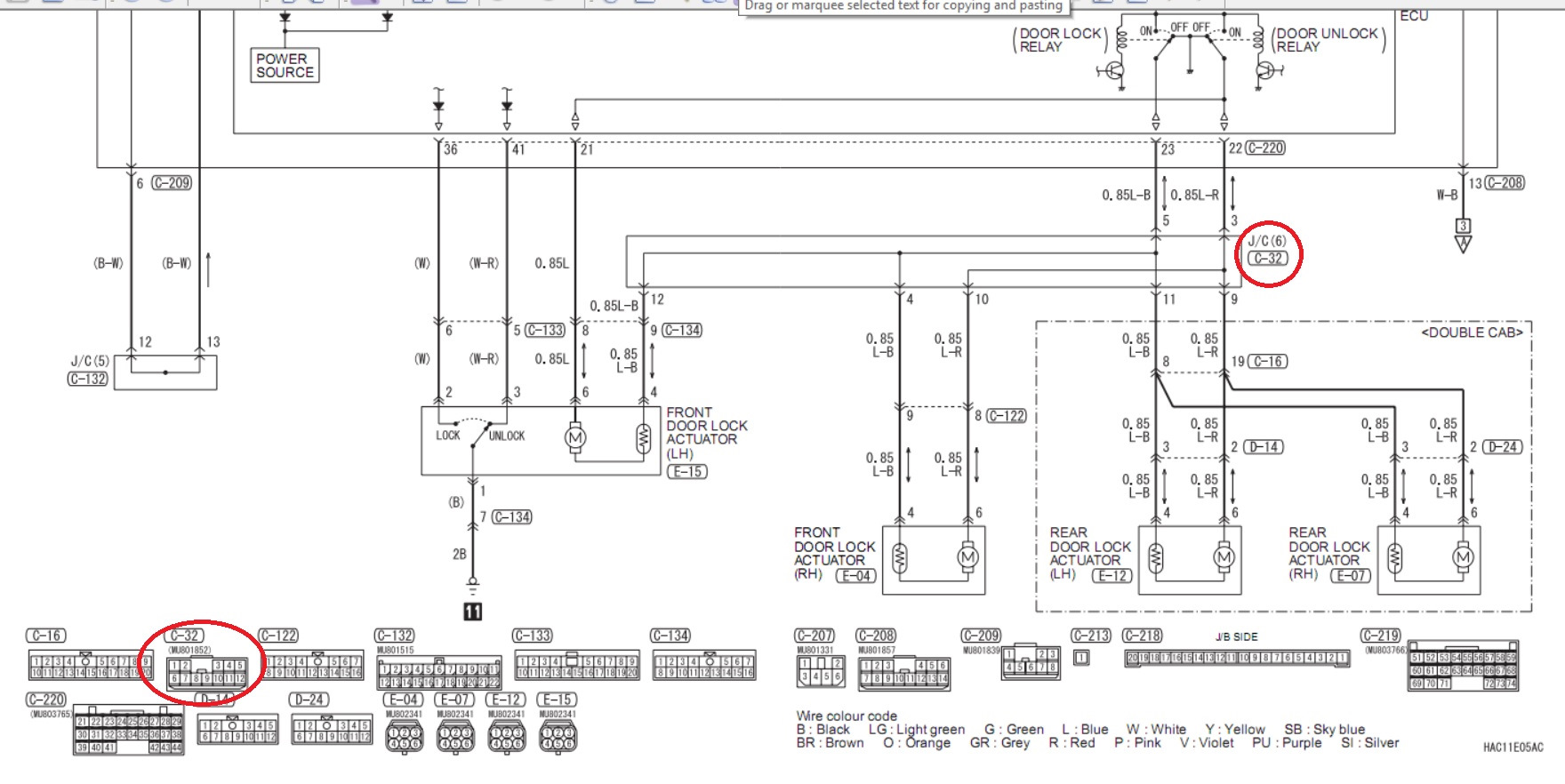Select FRONT DOOR LOCK ACTUATOR (RH) label
1565x784 pixels.
pos(834,553)
